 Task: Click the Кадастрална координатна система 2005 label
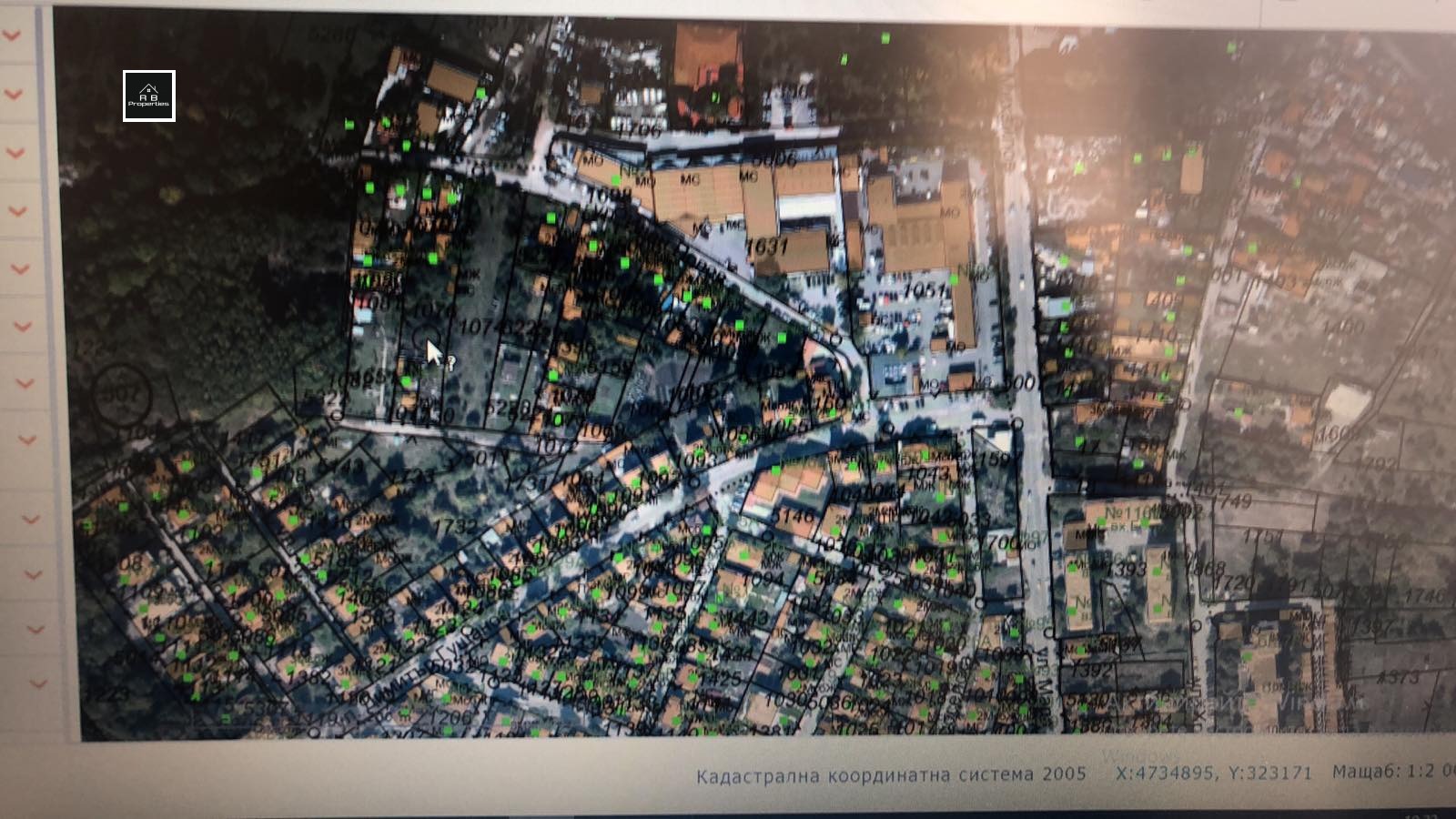[x=891, y=775]
